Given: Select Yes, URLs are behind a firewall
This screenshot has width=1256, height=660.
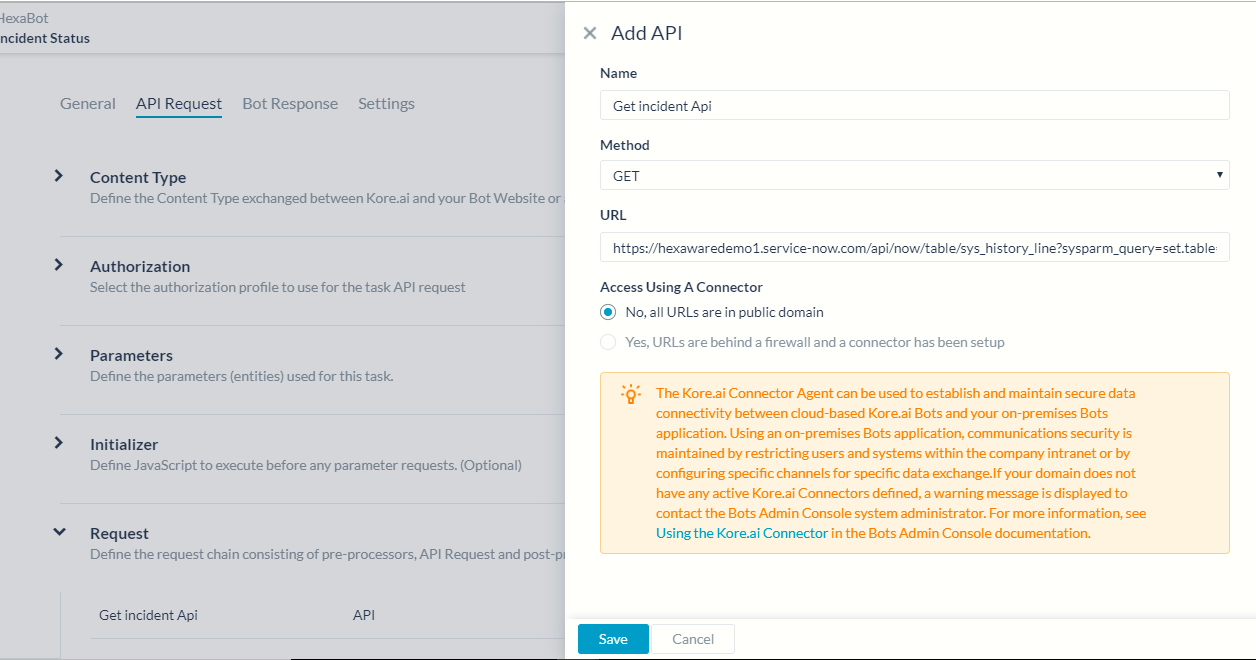Looking at the screenshot, I should (608, 342).
